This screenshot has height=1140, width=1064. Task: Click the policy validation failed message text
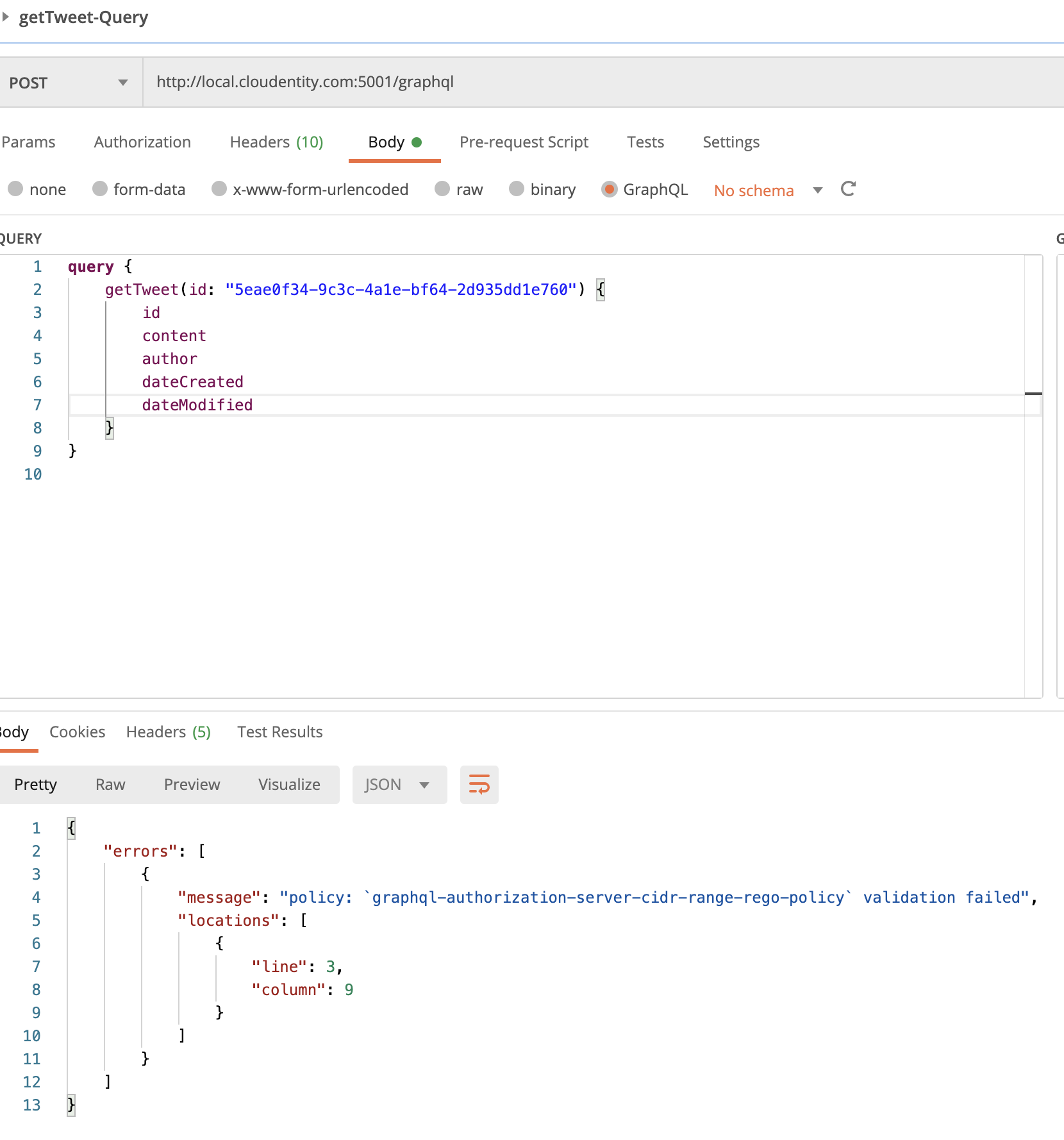click(654, 897)
